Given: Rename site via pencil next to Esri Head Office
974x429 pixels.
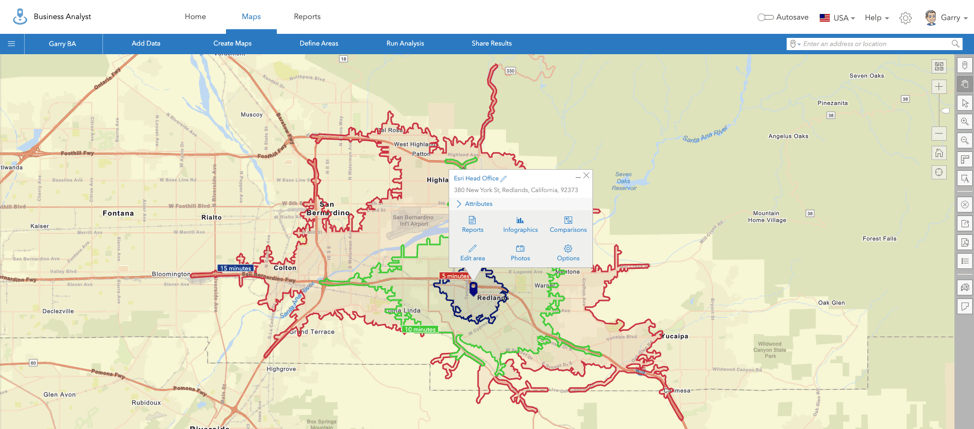Looking at the screenshot, I should (504, 179).
